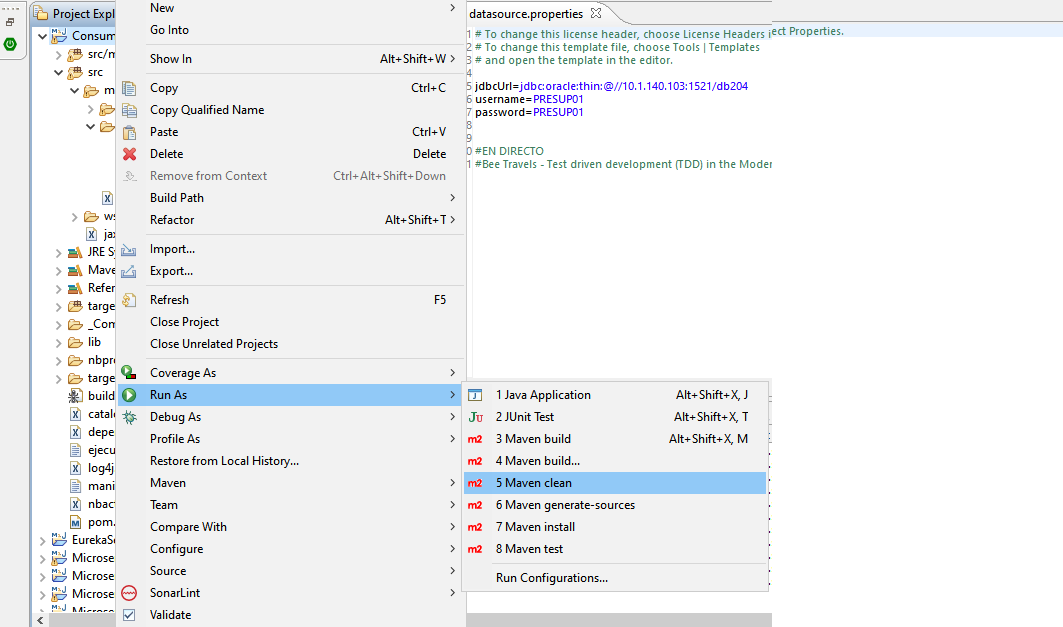Click the Refresh icon in context menu
This screenshot has height=627, width=1063.
click(129, 300)
